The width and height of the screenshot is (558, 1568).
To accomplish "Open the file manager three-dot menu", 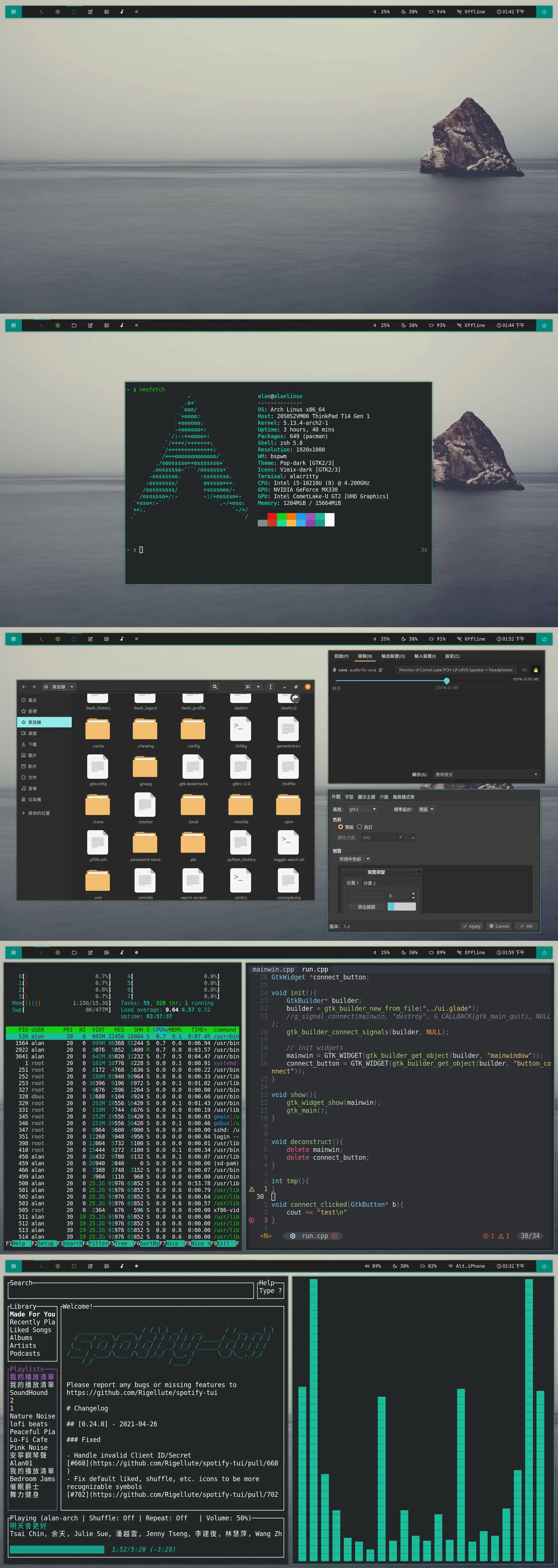I will [x=271, y=687].
